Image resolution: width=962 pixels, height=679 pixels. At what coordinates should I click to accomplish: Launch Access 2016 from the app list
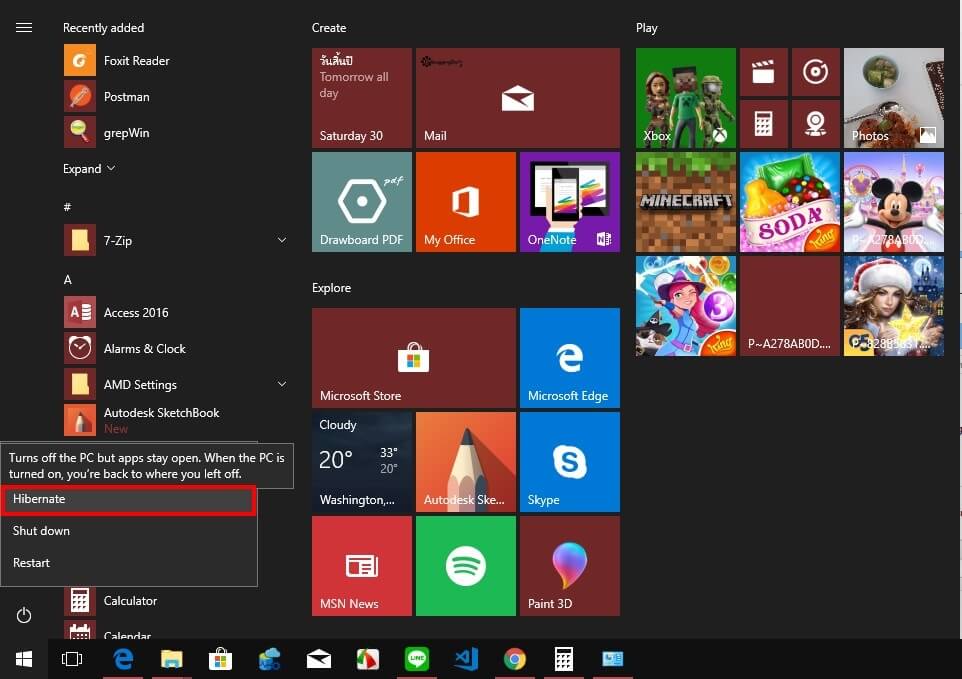click(x=175, y=313)
